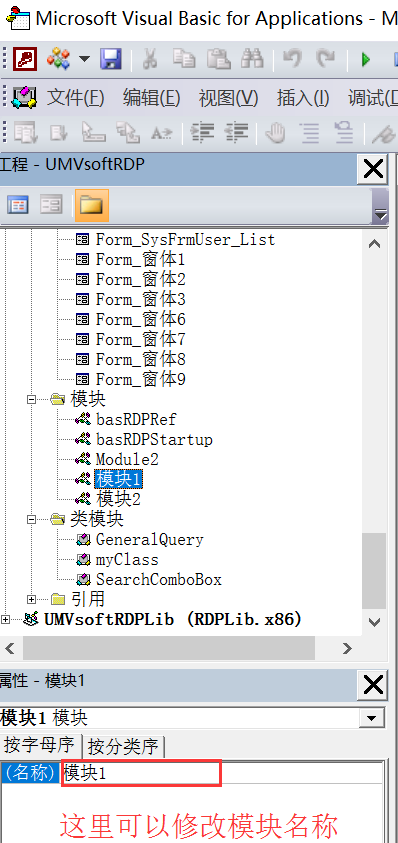The image size is (398, 843).
Task: Select the myClass class module
Action: (127, 559)
